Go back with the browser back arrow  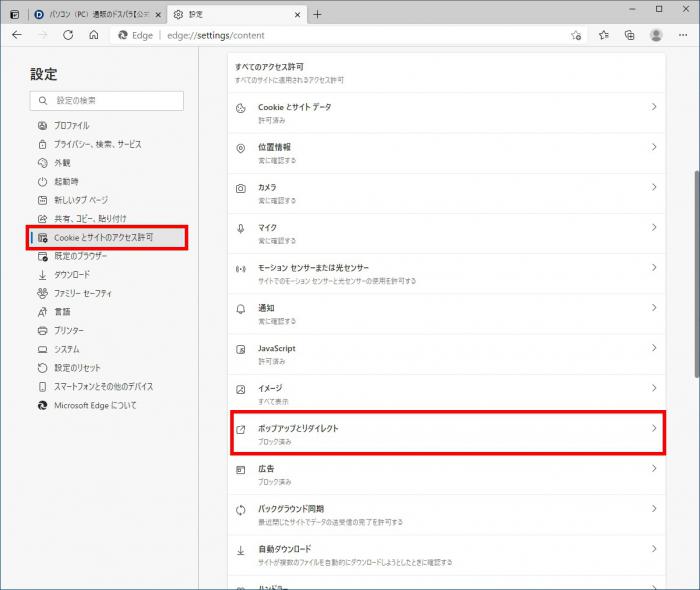pos(17,35)
